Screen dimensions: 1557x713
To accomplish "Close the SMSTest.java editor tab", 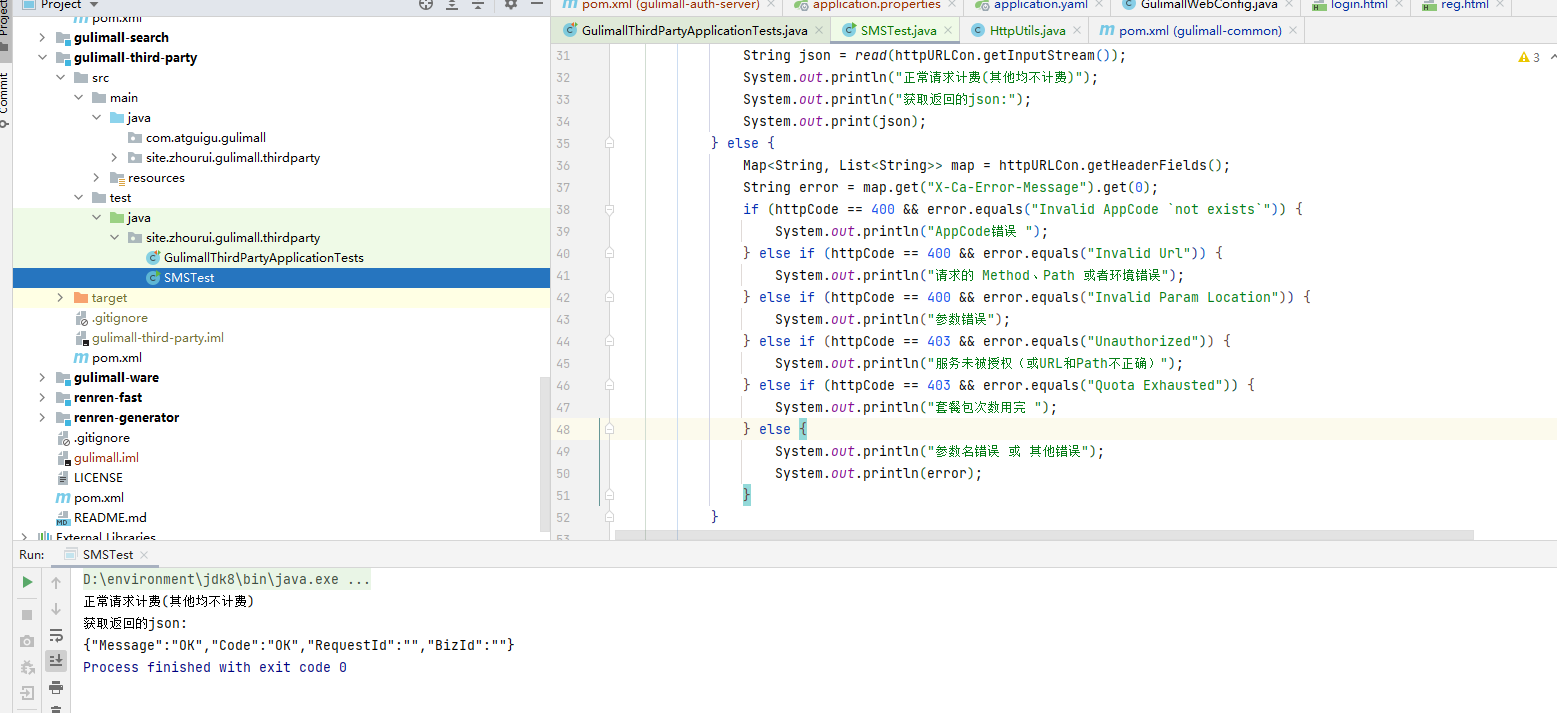I will pos(948,31).
